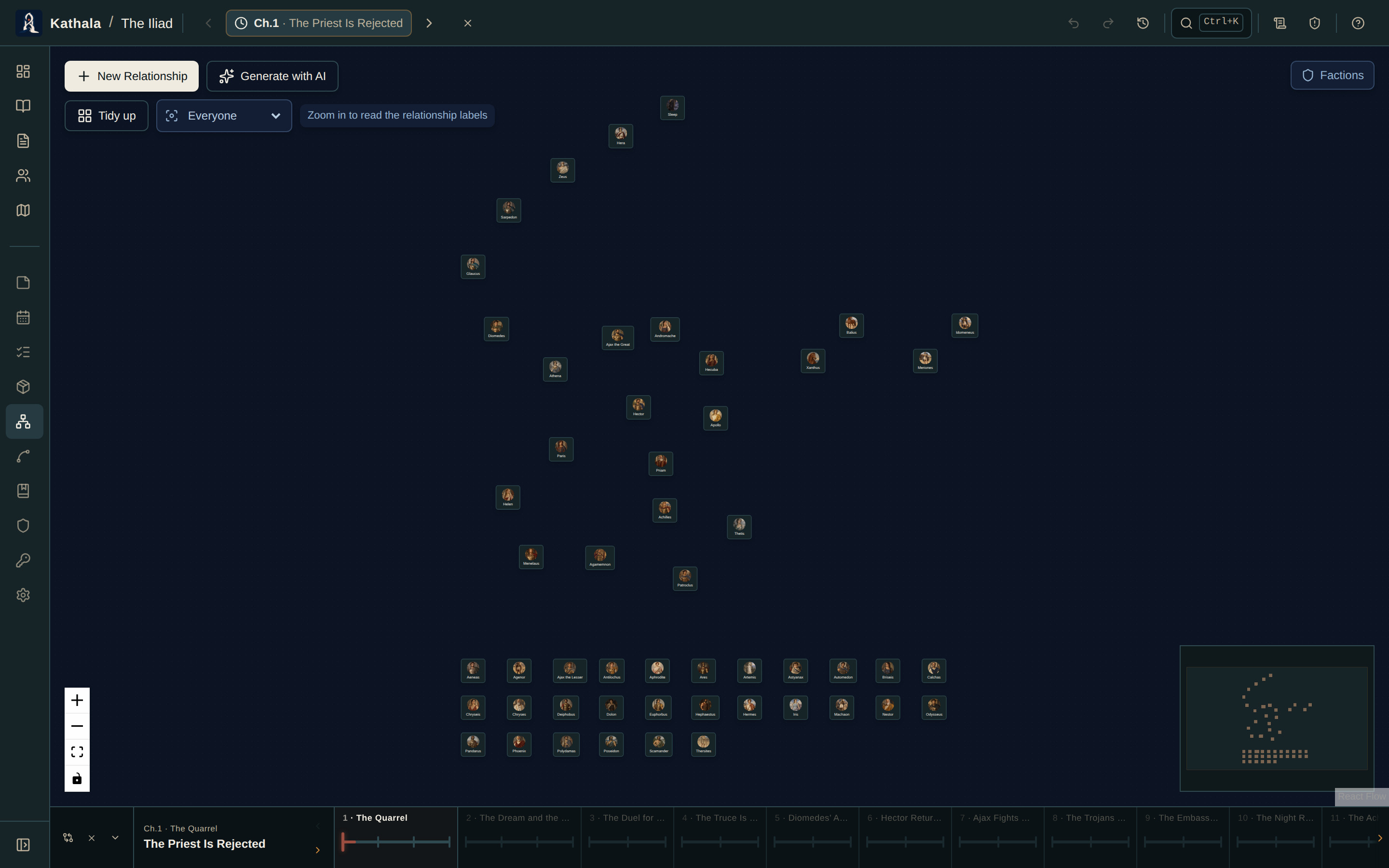Select the relationships network icon in sidebar
The image size is (1389, 868).
click(x=24, y=421)
